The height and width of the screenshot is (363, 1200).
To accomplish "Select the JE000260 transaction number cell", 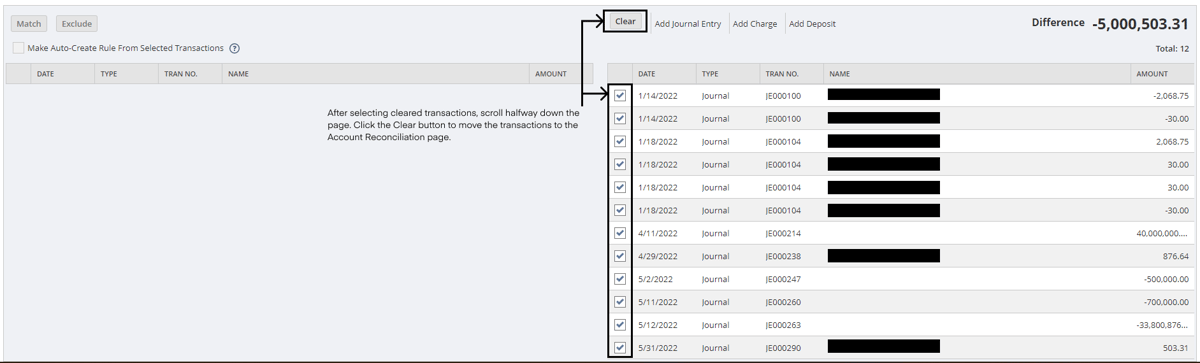I will (x=784, y=302).
